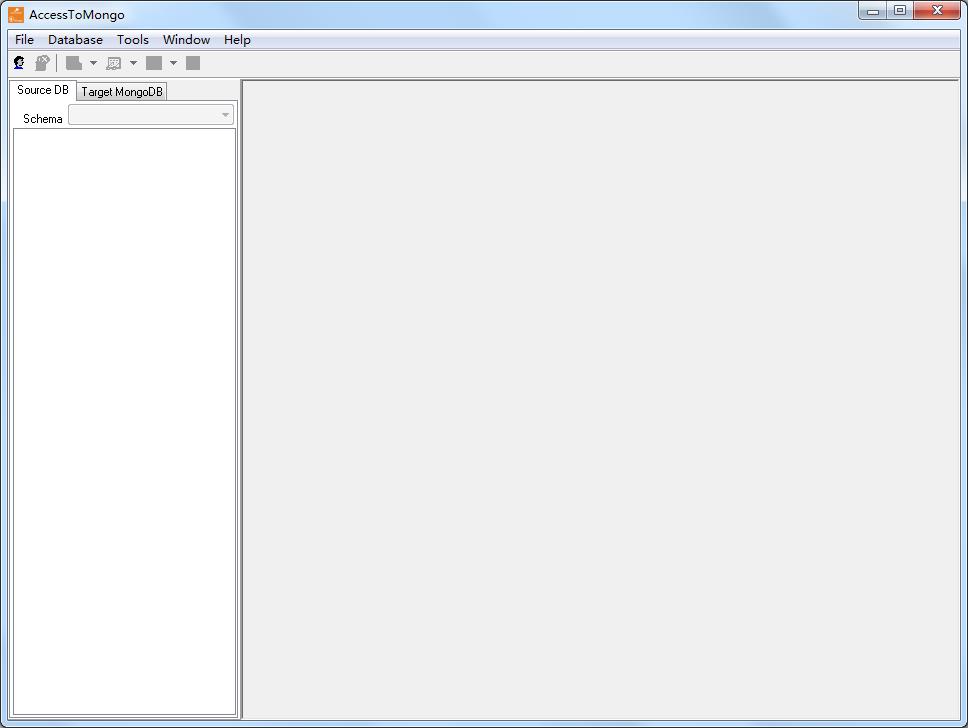Open the Window menu

coord(186,40)
